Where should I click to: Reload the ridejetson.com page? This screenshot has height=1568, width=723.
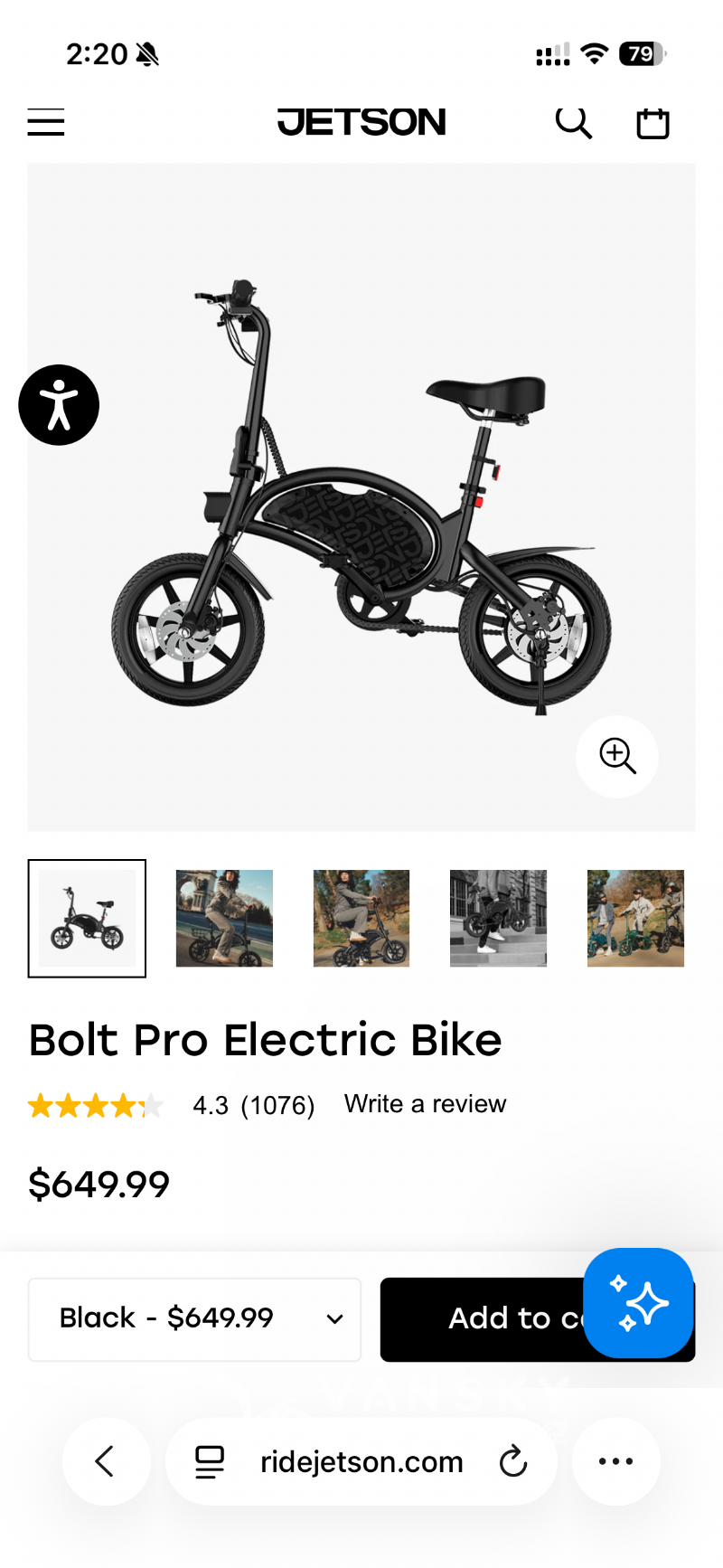click(513, 1461)
